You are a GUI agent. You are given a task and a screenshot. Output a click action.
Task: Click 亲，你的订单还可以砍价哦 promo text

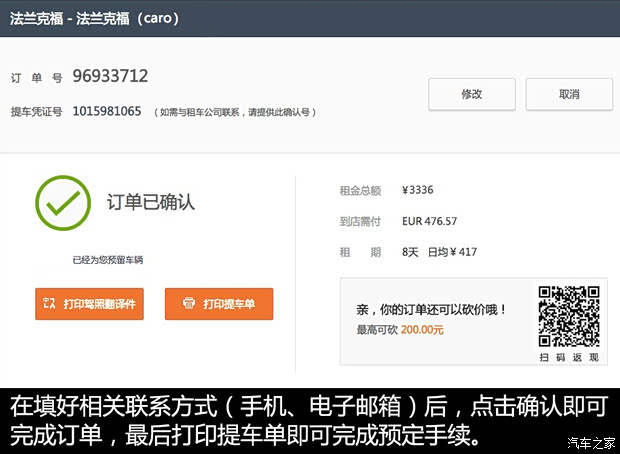click(x=431, y=310)
